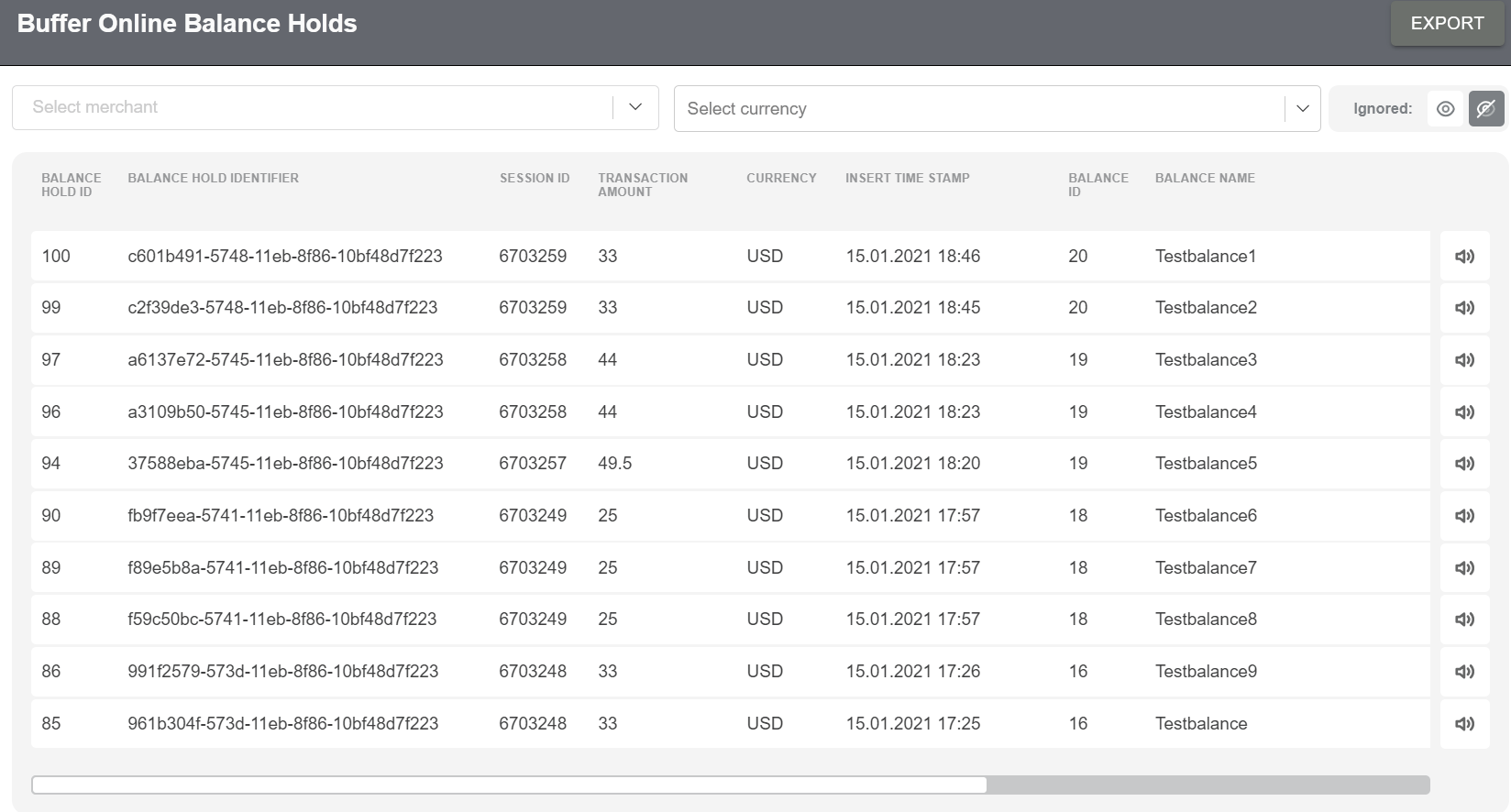Open the Select merchant dropdown arrow
The width and height of the screenshot is (1511, 812).
[x=635, y=107]
